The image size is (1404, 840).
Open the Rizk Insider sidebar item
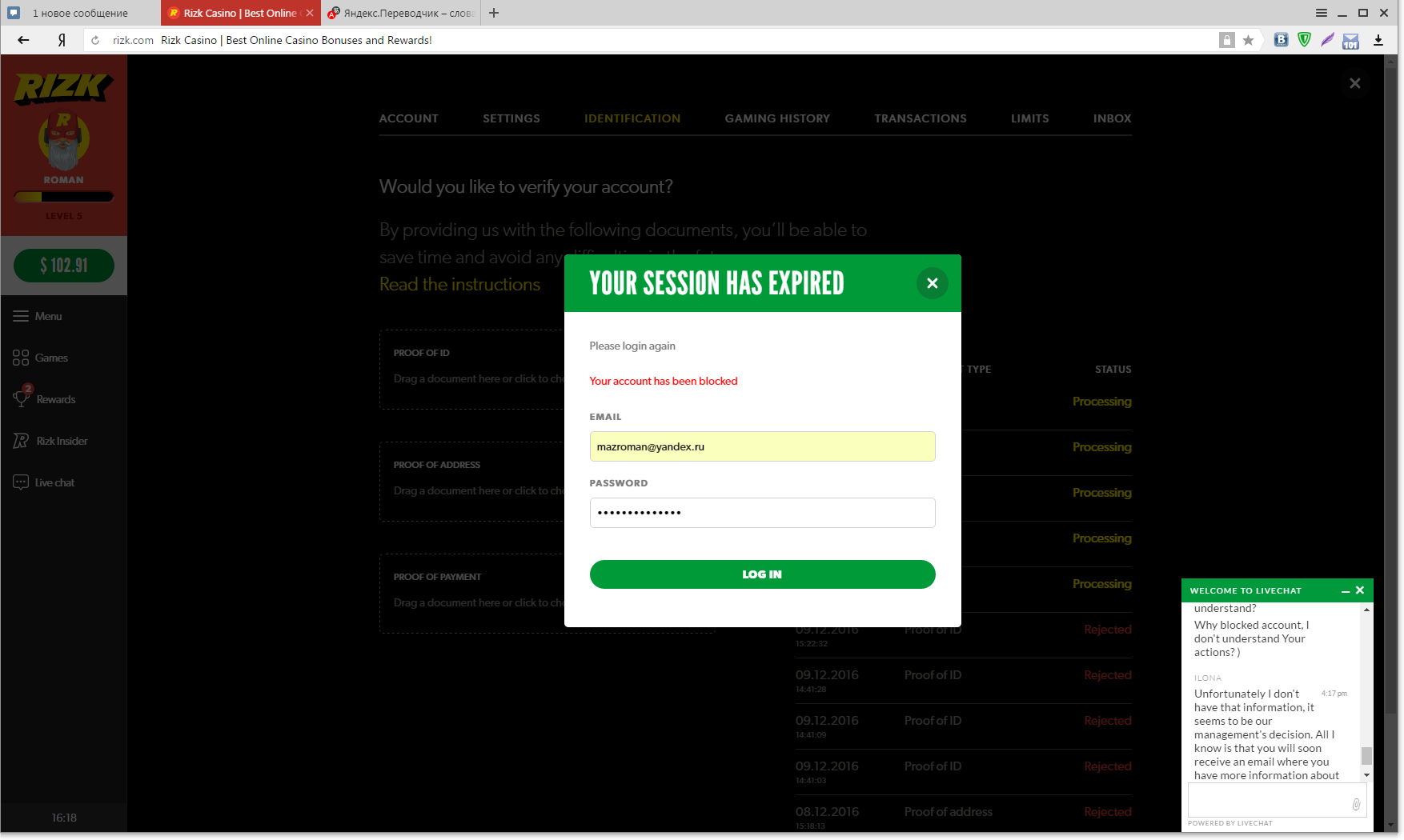click(50, 441)
